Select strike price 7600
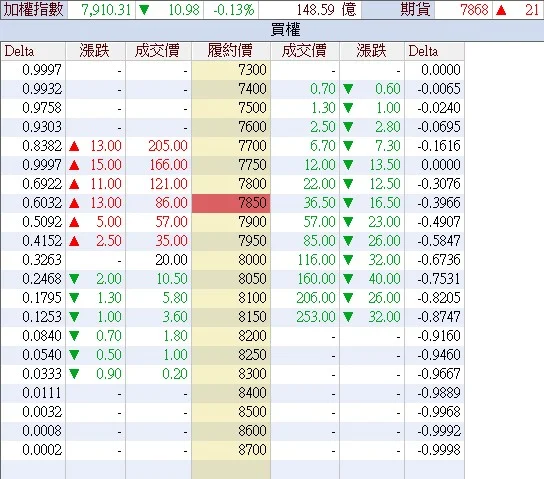The width and height of the screenshot is (544, 479). 252,127
